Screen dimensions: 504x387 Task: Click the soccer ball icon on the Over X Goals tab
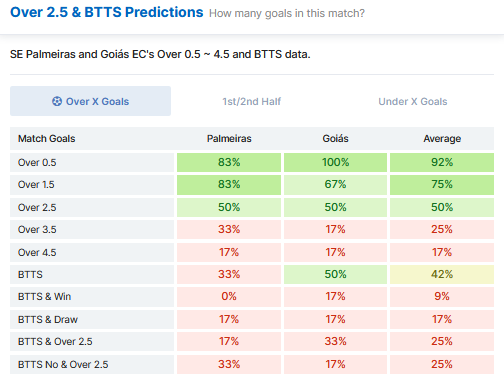click(x=57, y=101)
